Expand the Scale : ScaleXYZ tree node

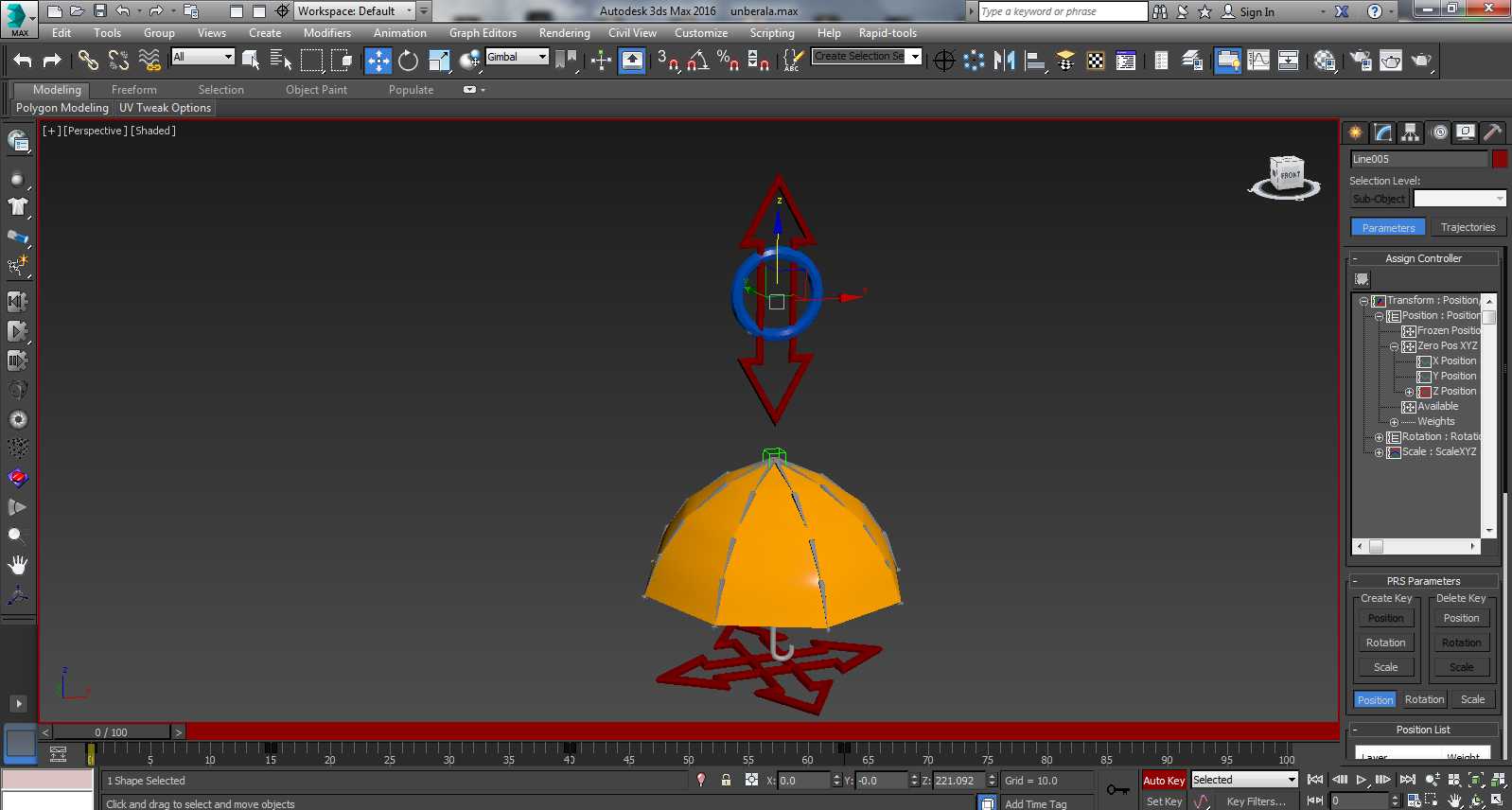(x=1379, y=452)
